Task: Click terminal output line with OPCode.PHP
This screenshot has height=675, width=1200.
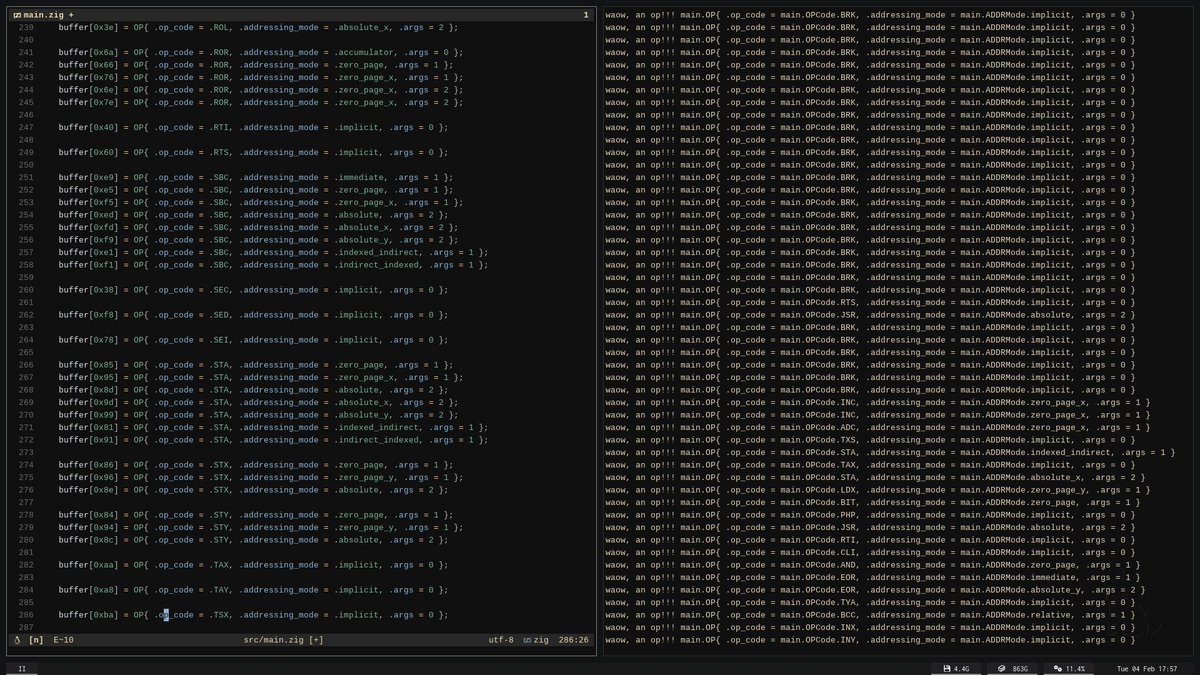Action: pos(870,515)
